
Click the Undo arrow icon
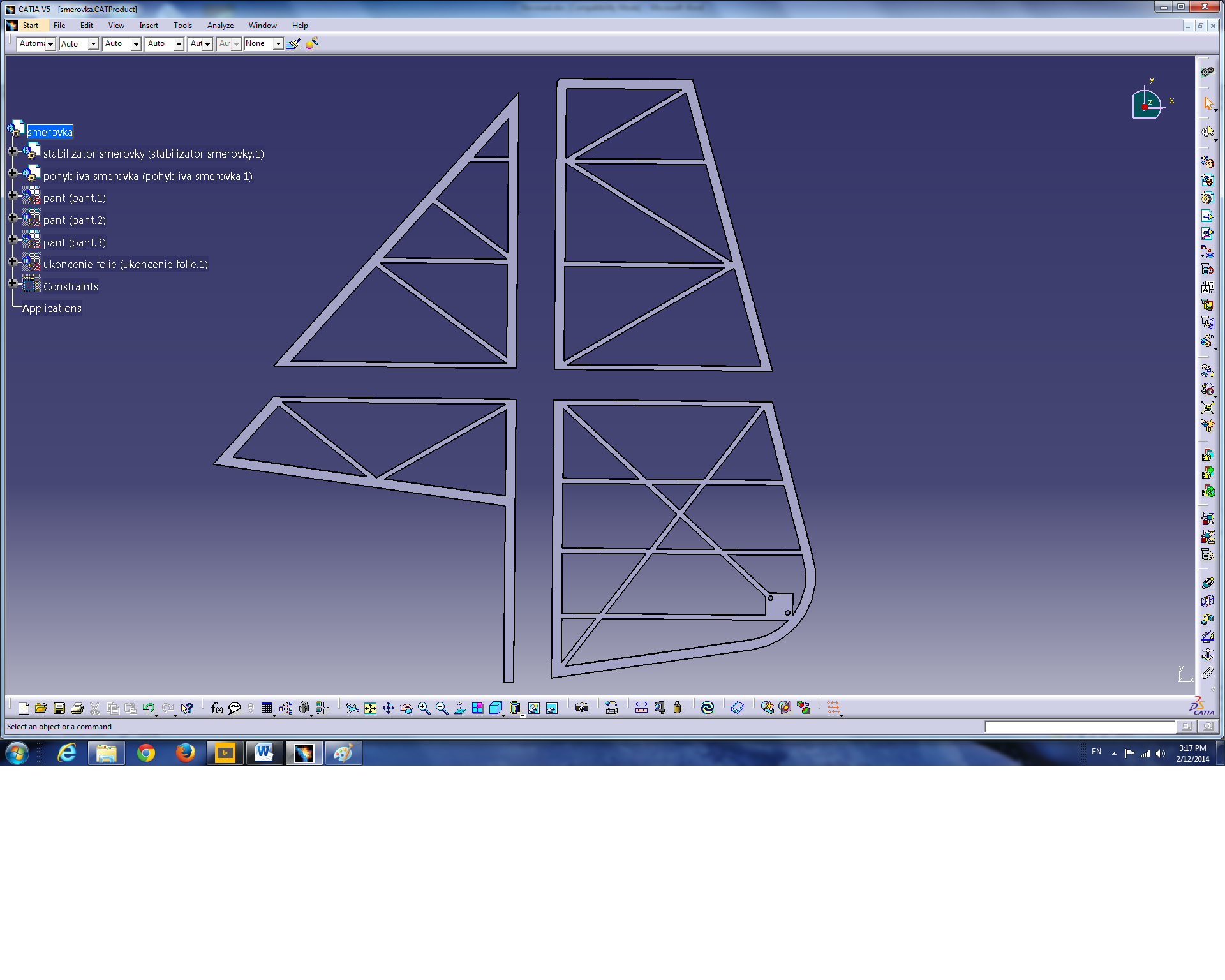click(x=148, y=708)
